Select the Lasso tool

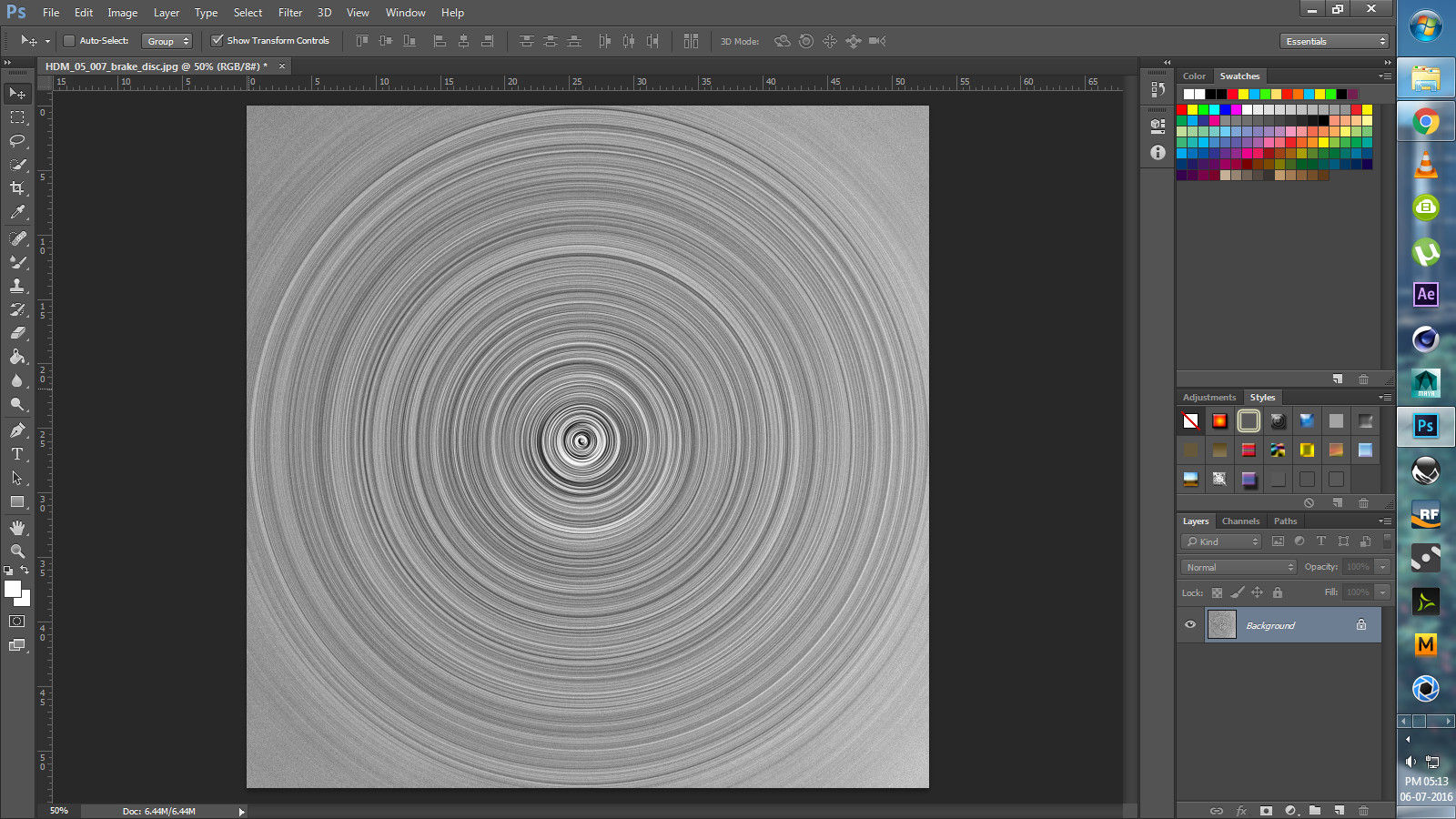pyautogui.click(x=17, y=141)
